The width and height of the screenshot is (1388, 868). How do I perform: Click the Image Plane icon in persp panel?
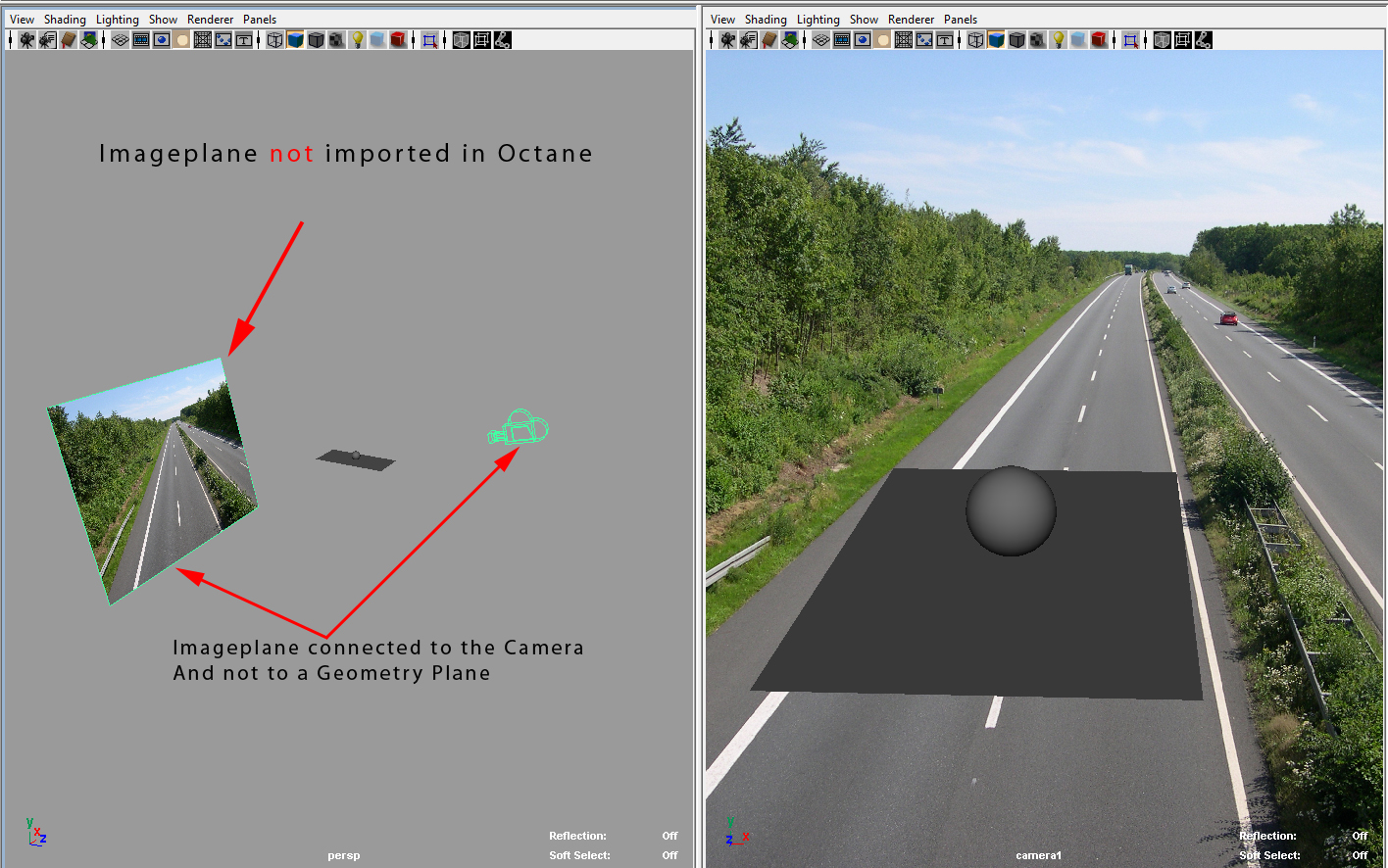89,40
